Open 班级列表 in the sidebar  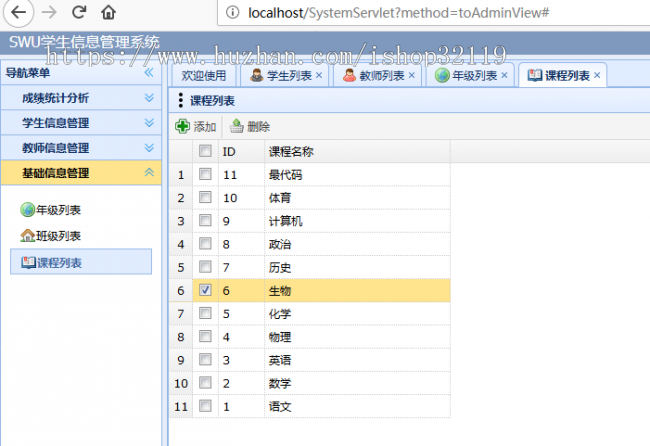(58, 236)
